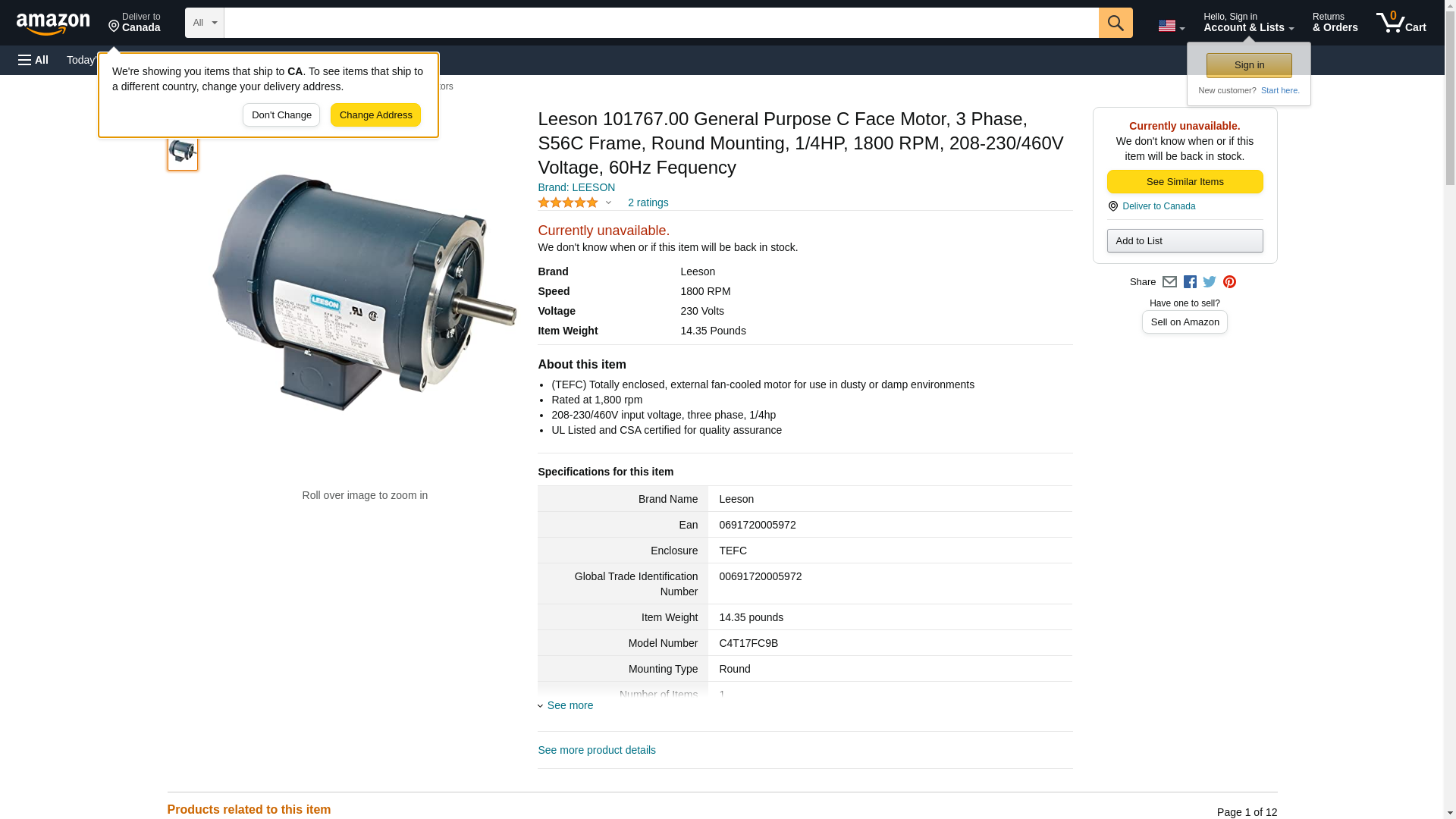This screenshot has height=819, width=1456.
Task: Select the motor thumbnail image
Action: [182, 151]
